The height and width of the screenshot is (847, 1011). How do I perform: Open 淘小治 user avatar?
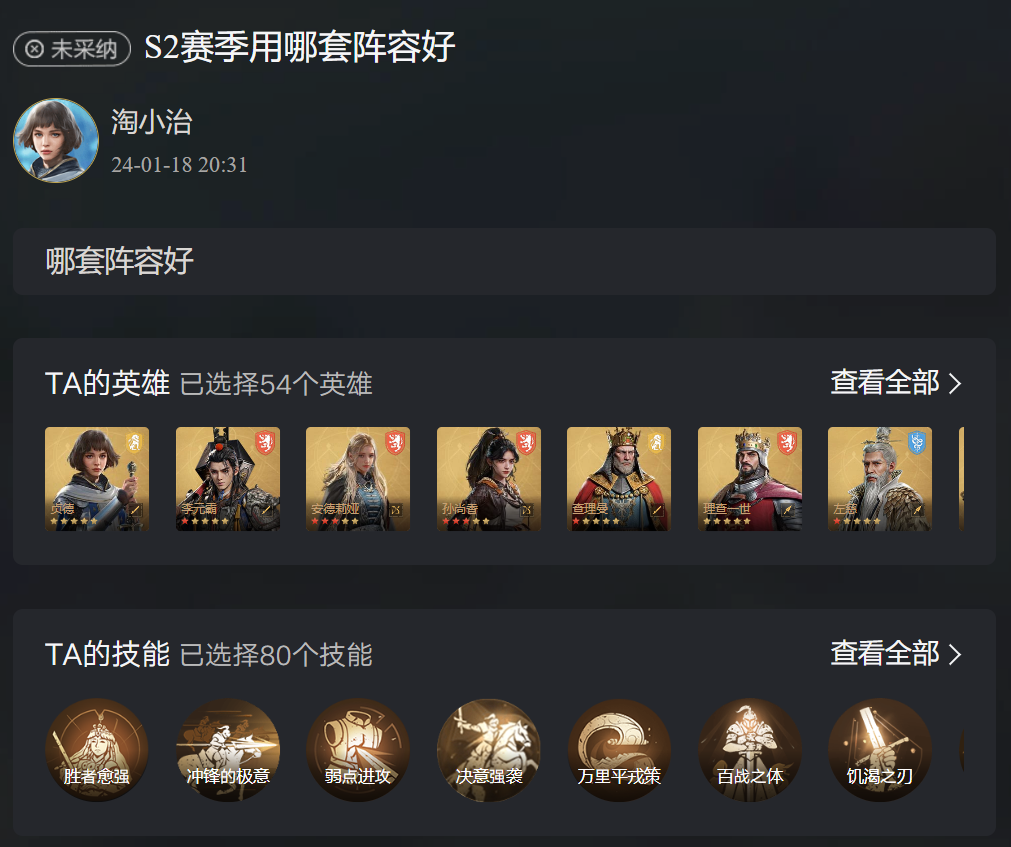pyautogui.click(x=56, y=141)
